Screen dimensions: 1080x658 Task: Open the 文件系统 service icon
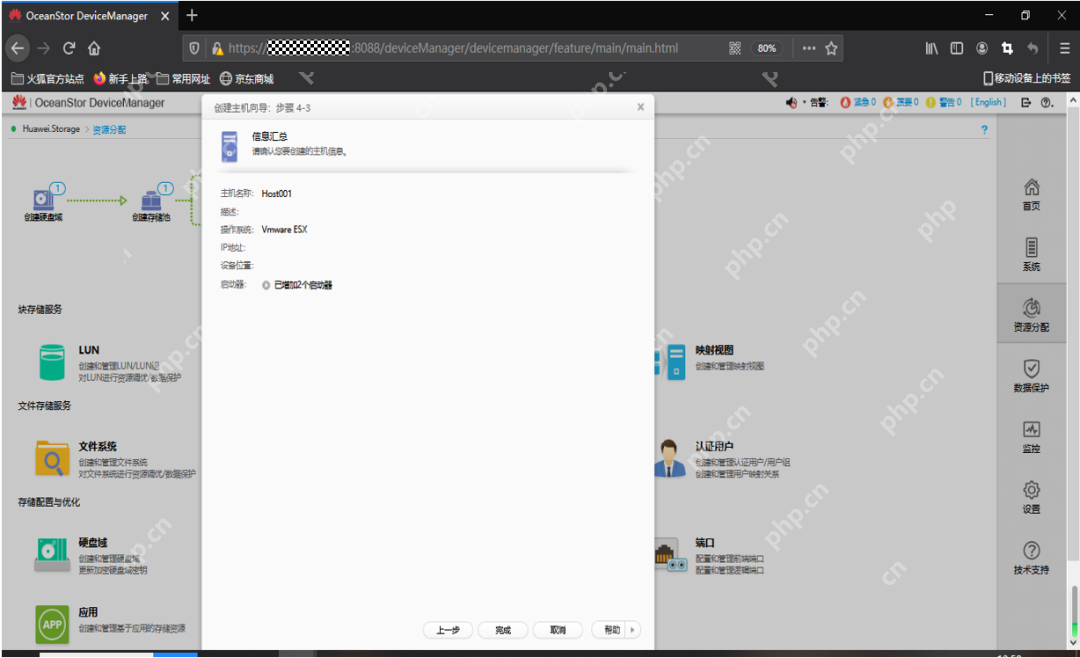pyautogui.click(x=50, y=458)
